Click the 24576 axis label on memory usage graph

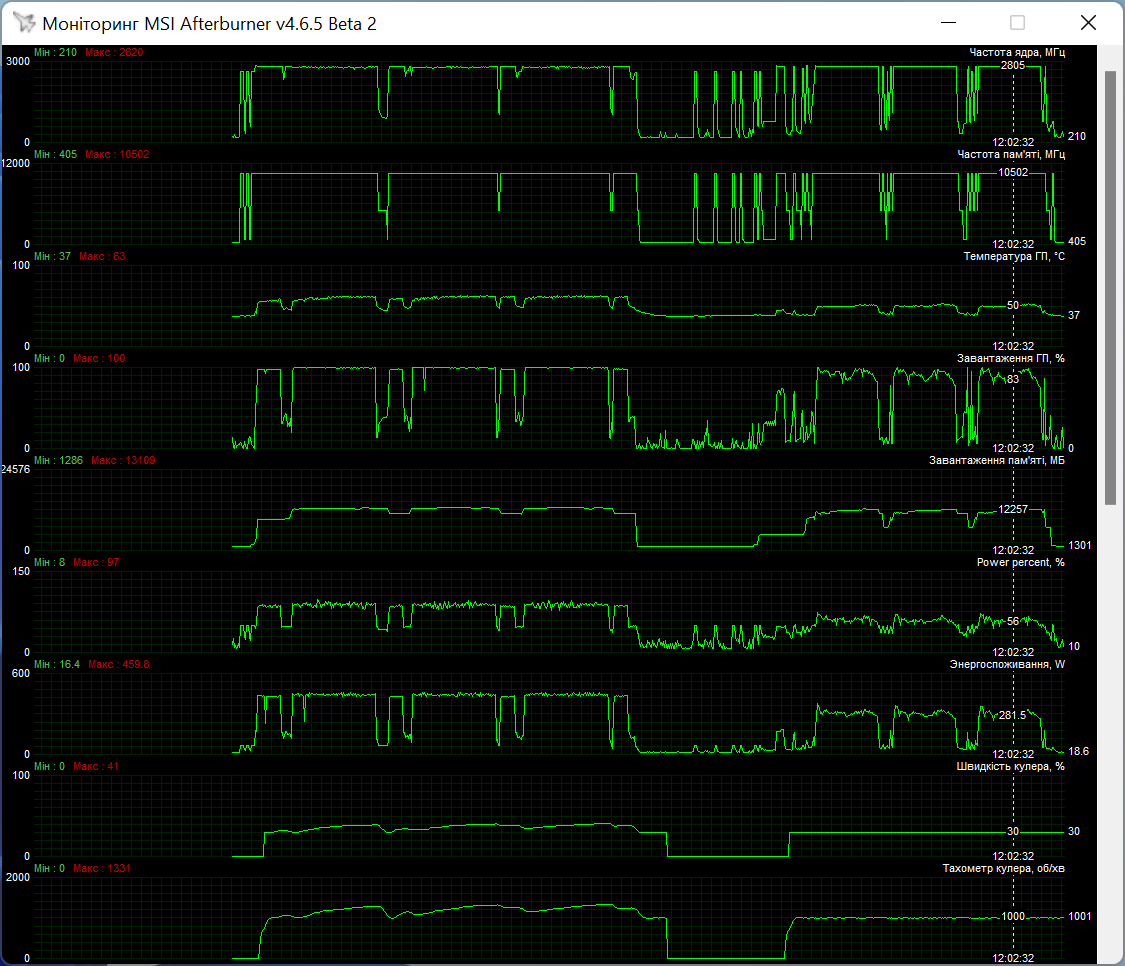[16, 469]
